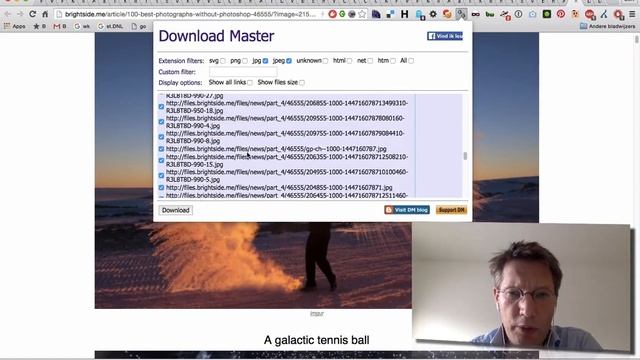Screen dimensions: 640x360
Task: Uncheck the R3L8T8D-990-15.jpg file checkbox
Action: pos(161,160)
